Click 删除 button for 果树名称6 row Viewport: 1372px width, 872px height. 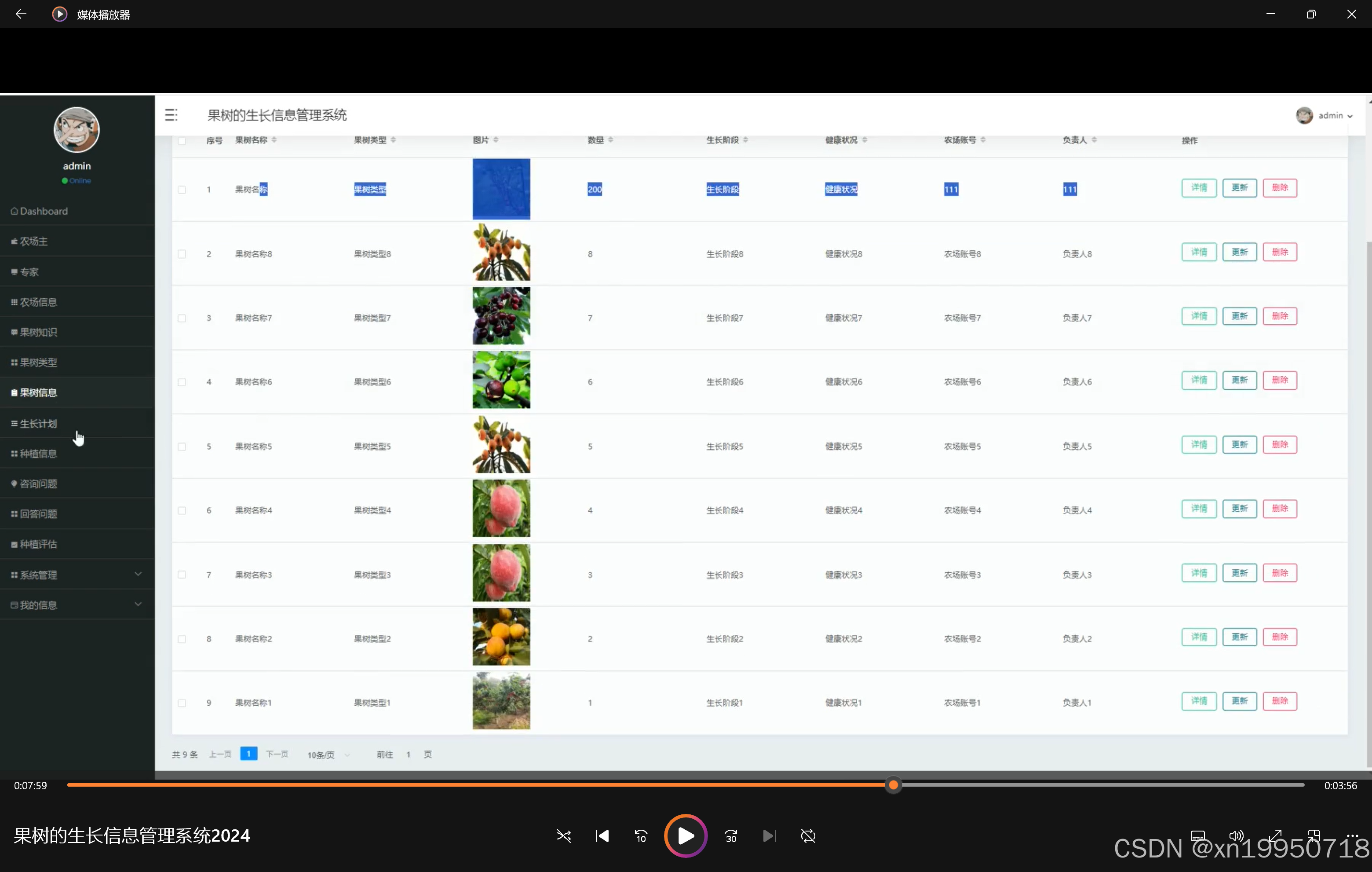click(1280, 380)
